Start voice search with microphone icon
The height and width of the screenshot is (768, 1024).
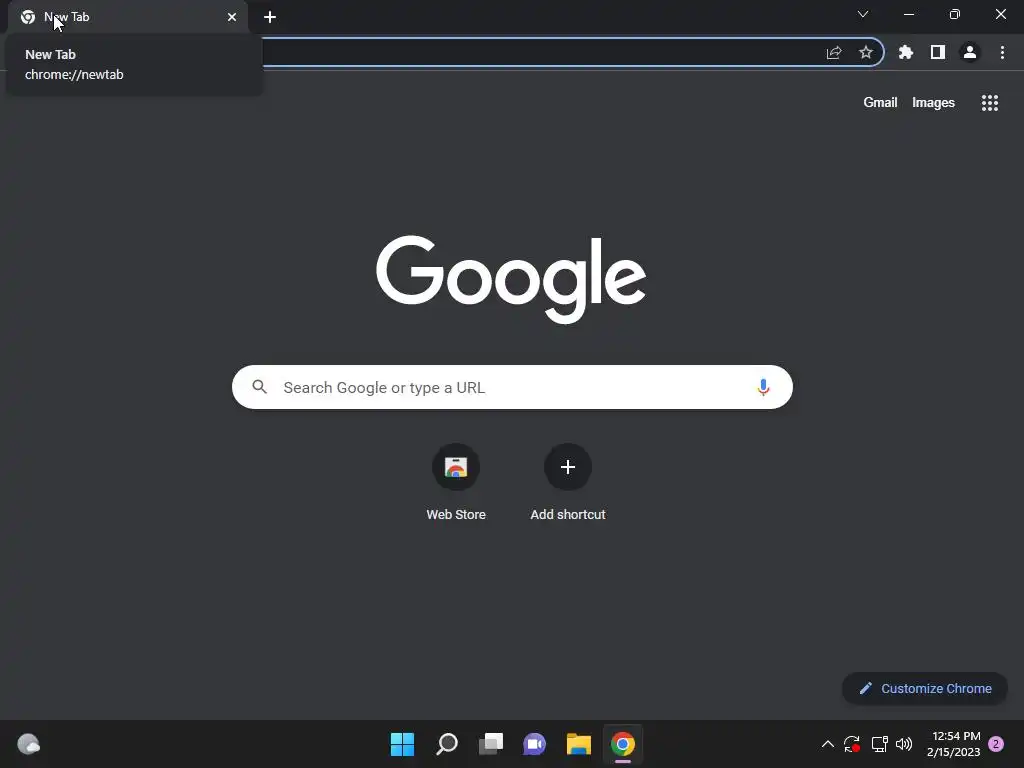point(763,387)
